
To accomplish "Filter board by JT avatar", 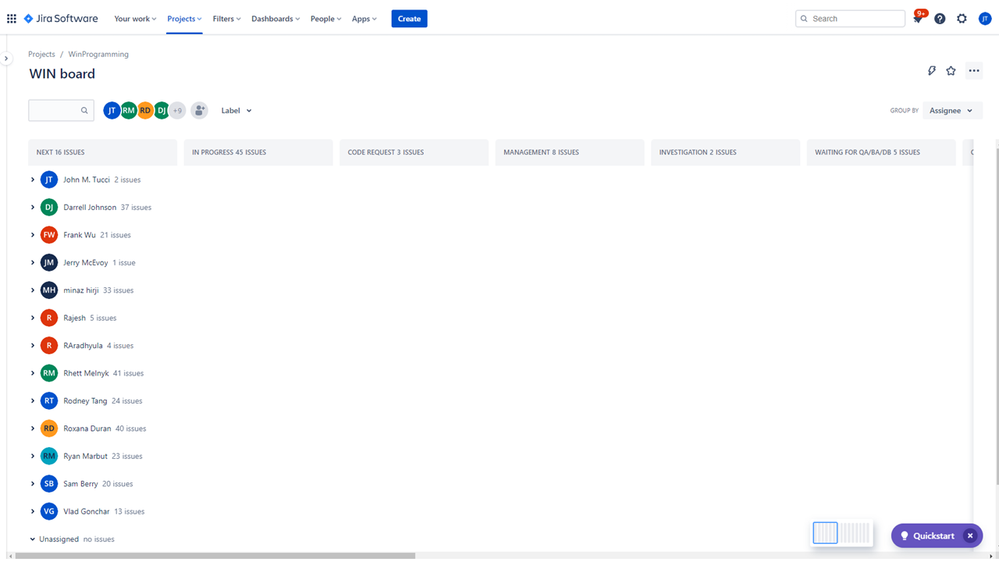I will pyautogui.click(x=111, y=110).
